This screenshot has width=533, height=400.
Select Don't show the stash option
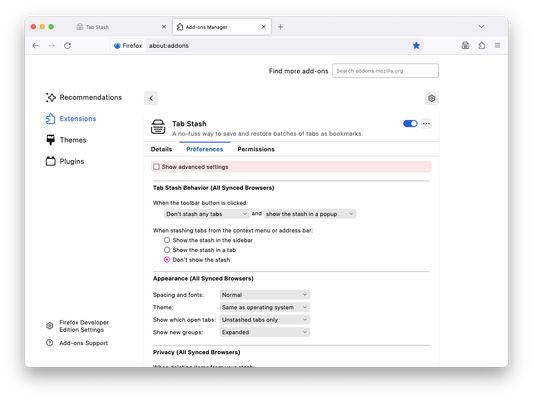(167, 260)
